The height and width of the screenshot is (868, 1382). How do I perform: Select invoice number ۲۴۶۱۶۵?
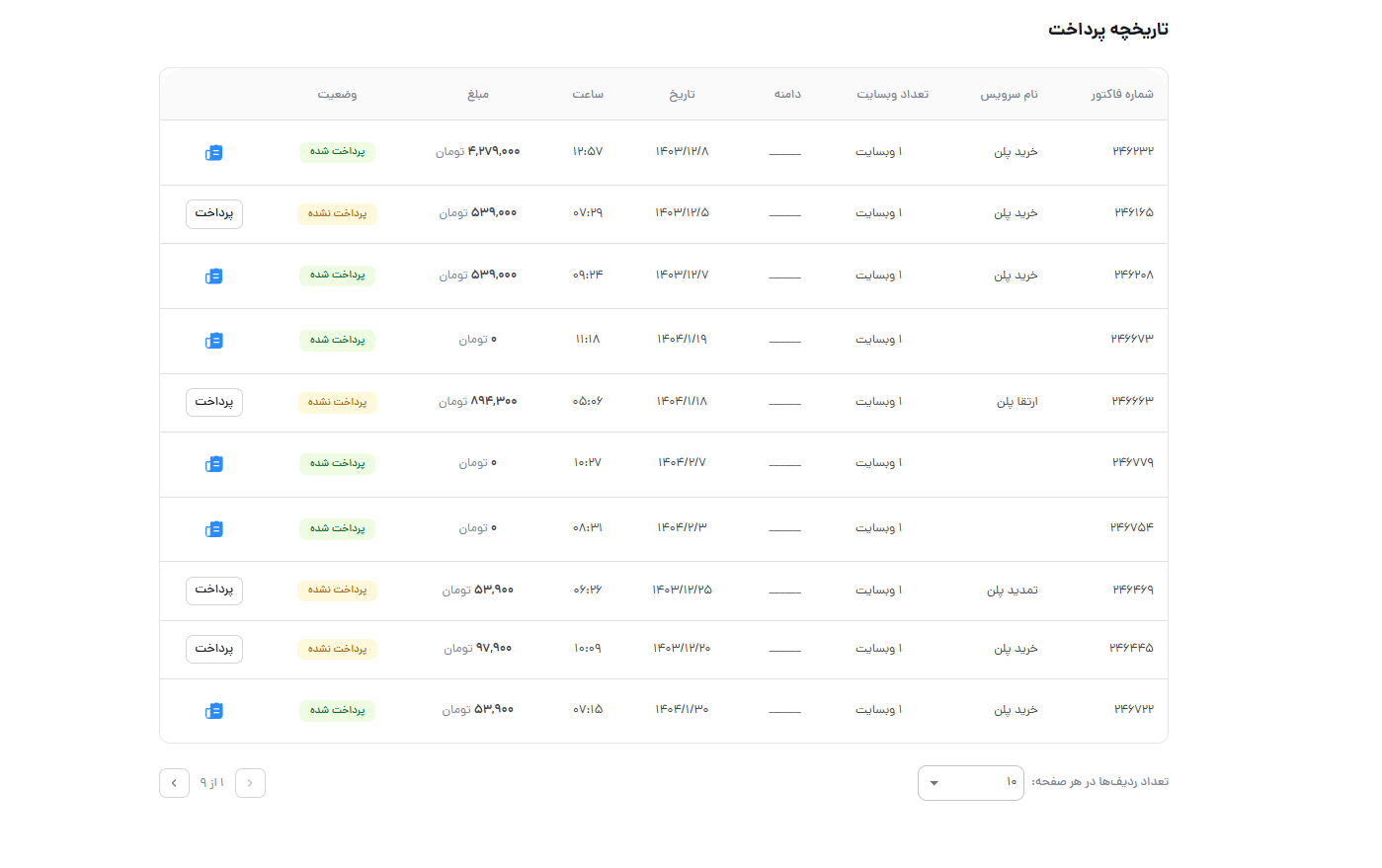coord(1134,212)
